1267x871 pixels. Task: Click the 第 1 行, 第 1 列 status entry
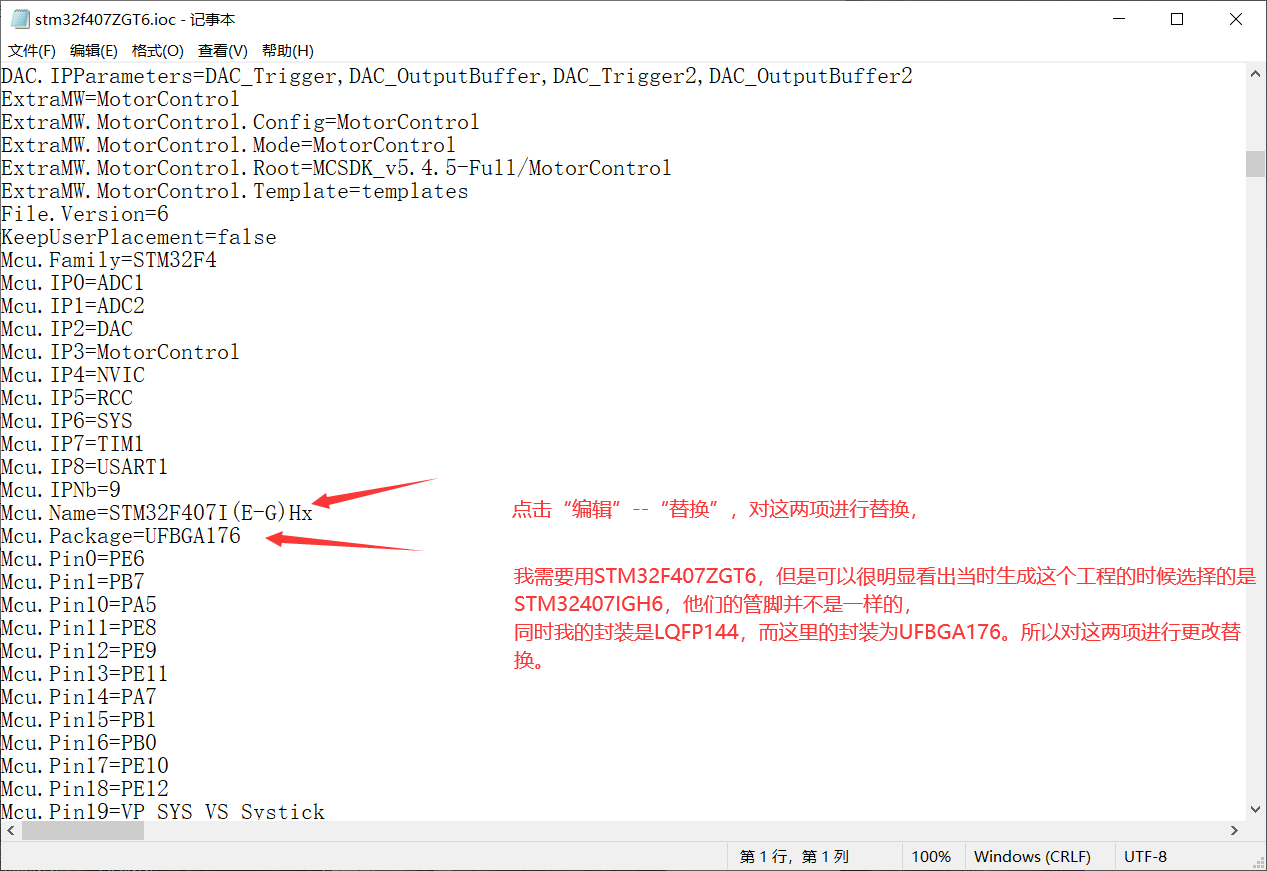794,857
